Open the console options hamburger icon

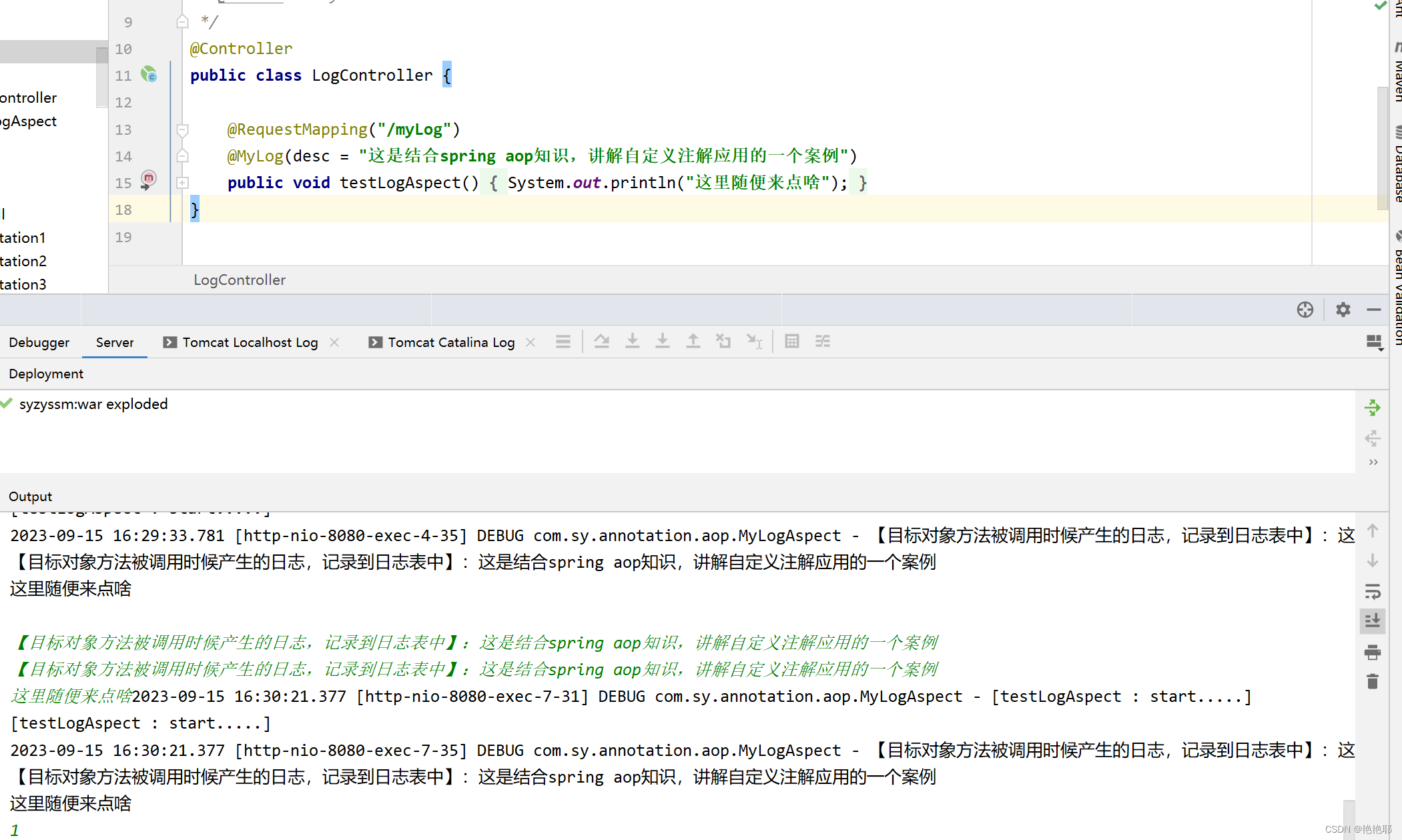pos(563,341)
